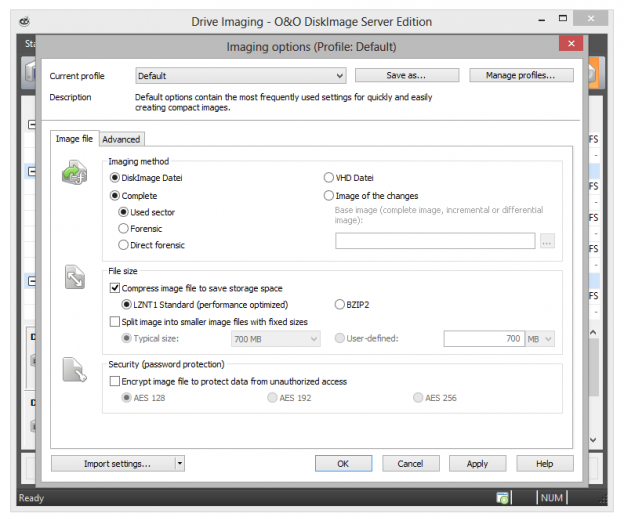Select the VHD Datei radio button
The width and height of the screenshot is (624, 524).
(x=328, y=177)
